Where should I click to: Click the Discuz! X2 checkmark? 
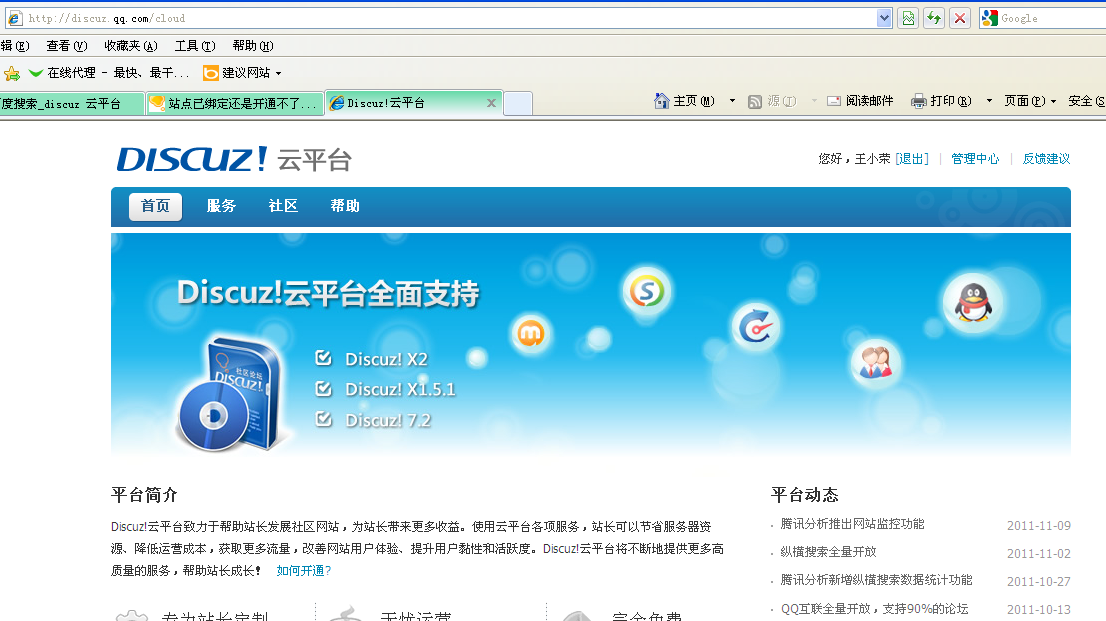[x=323, y=358]
